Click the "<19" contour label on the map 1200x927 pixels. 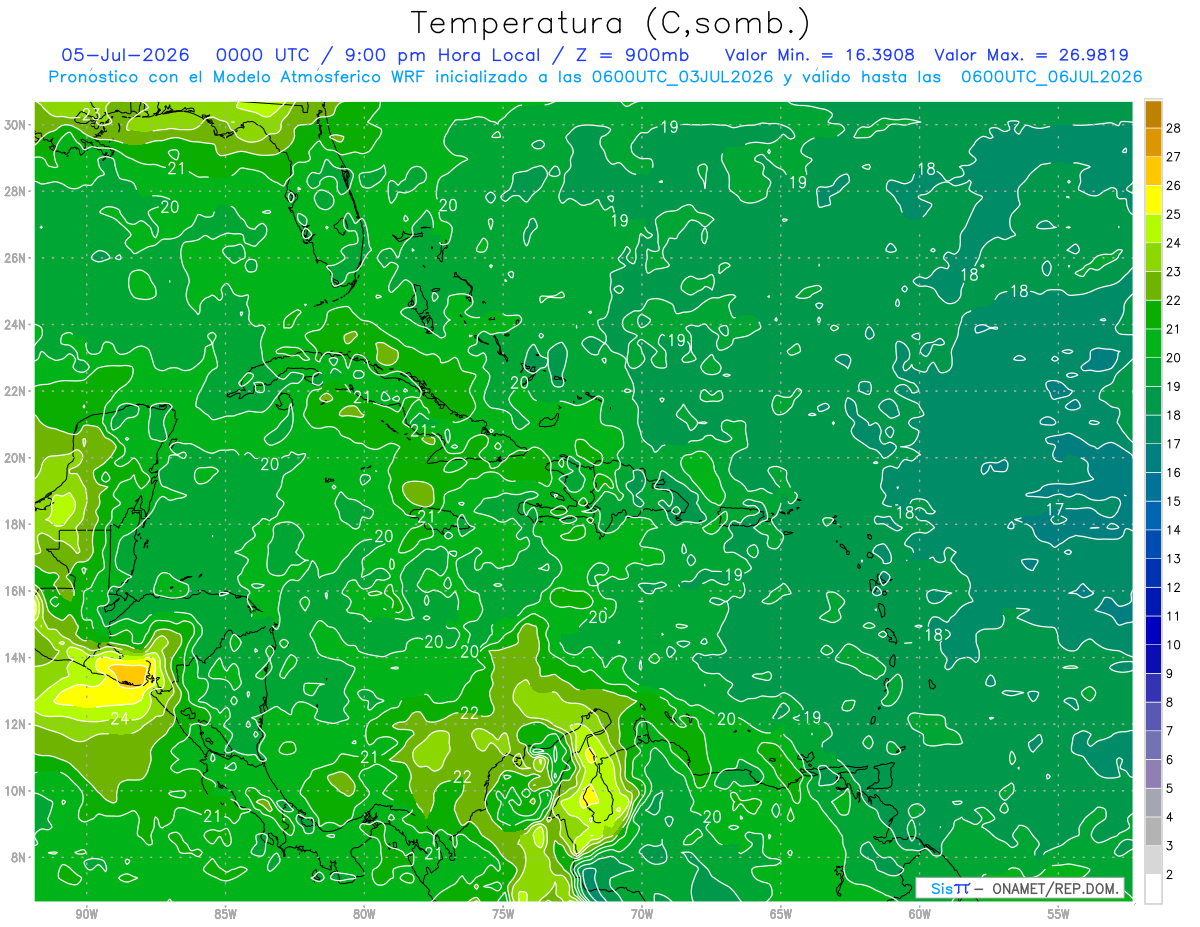807,717
